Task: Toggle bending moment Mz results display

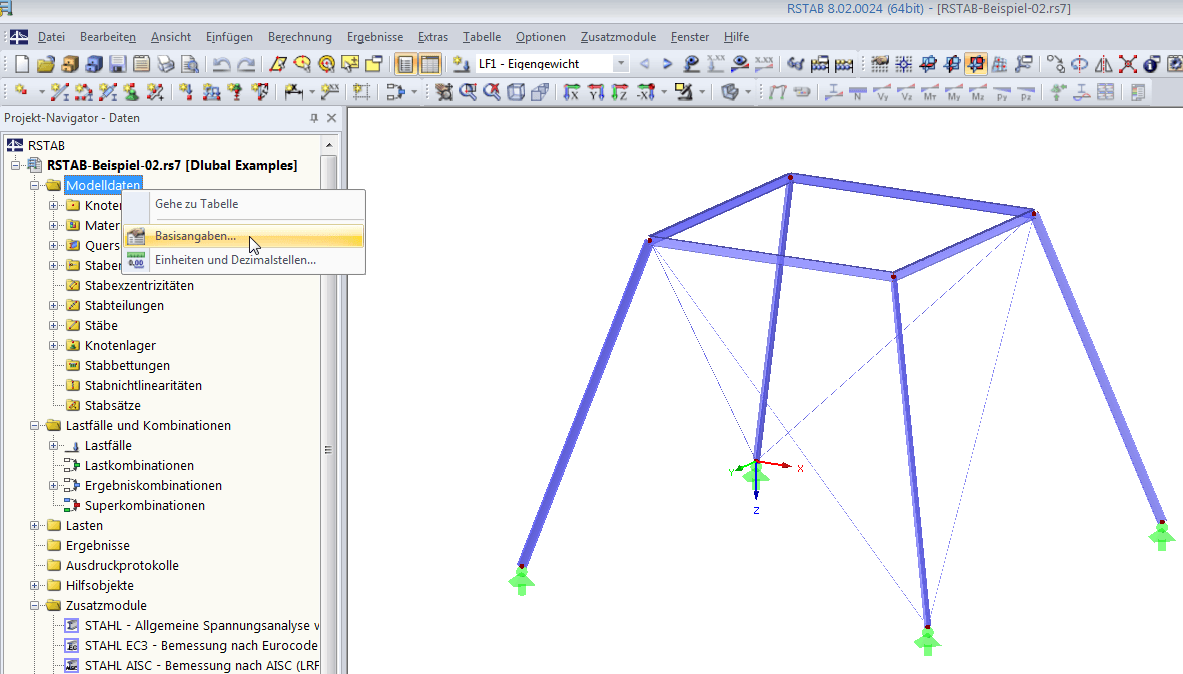Action: tap(978, 92)
